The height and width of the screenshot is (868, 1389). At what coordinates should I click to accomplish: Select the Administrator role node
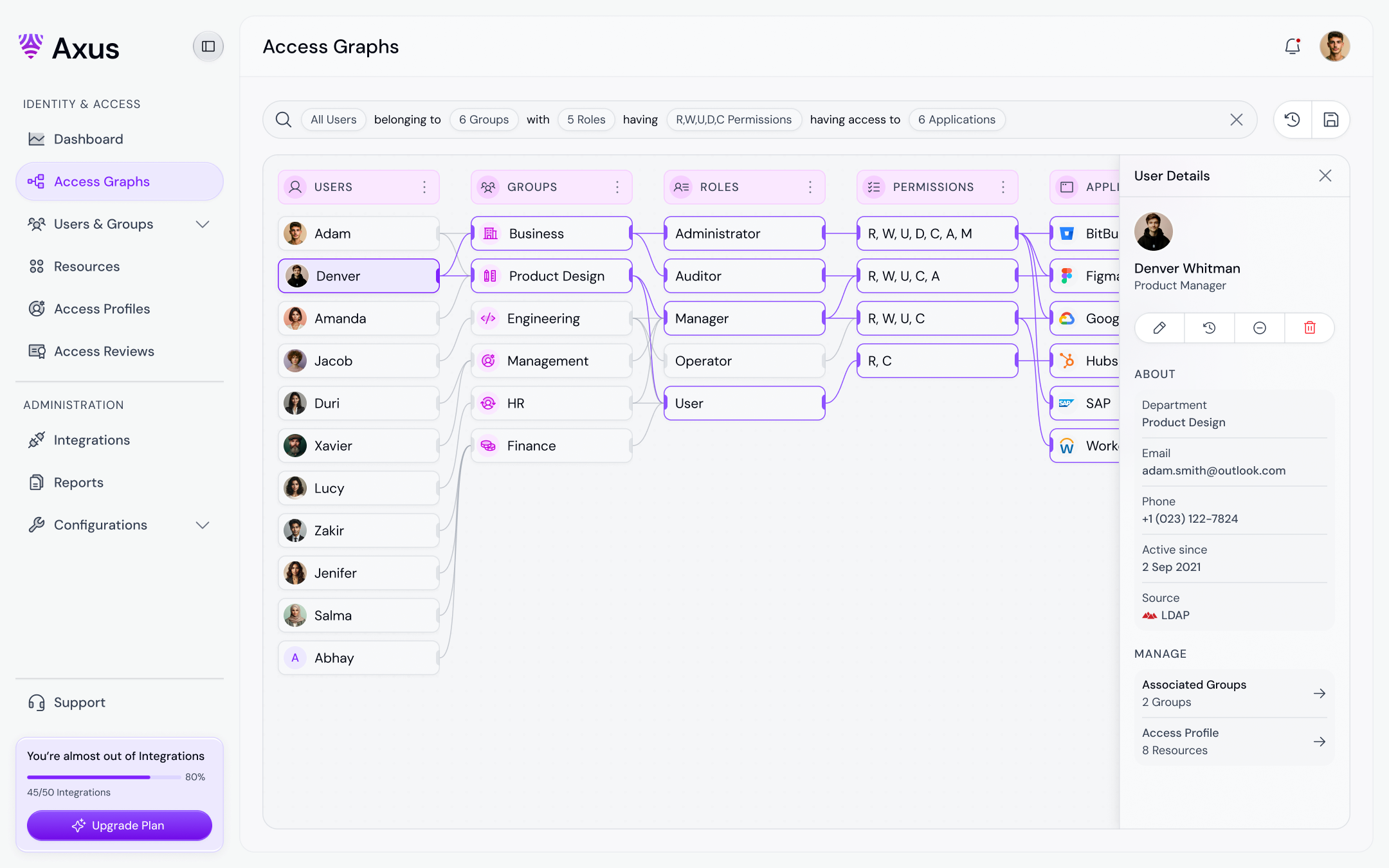click(745, 233)
